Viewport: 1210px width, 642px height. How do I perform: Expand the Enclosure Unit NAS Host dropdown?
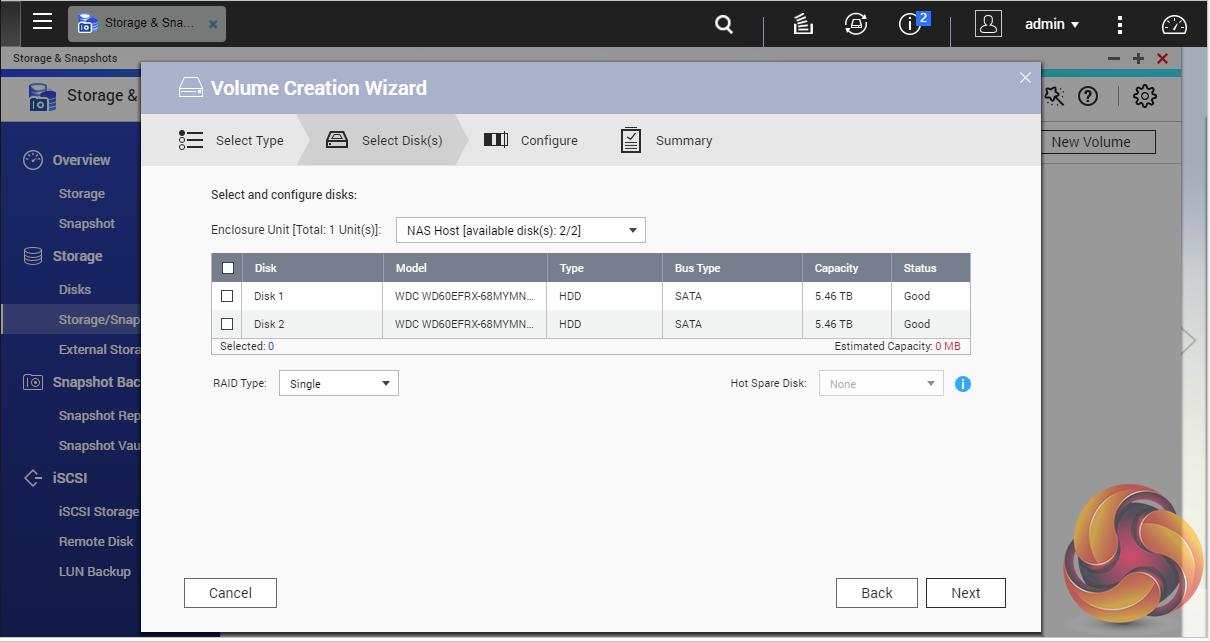tap(521, 231)
